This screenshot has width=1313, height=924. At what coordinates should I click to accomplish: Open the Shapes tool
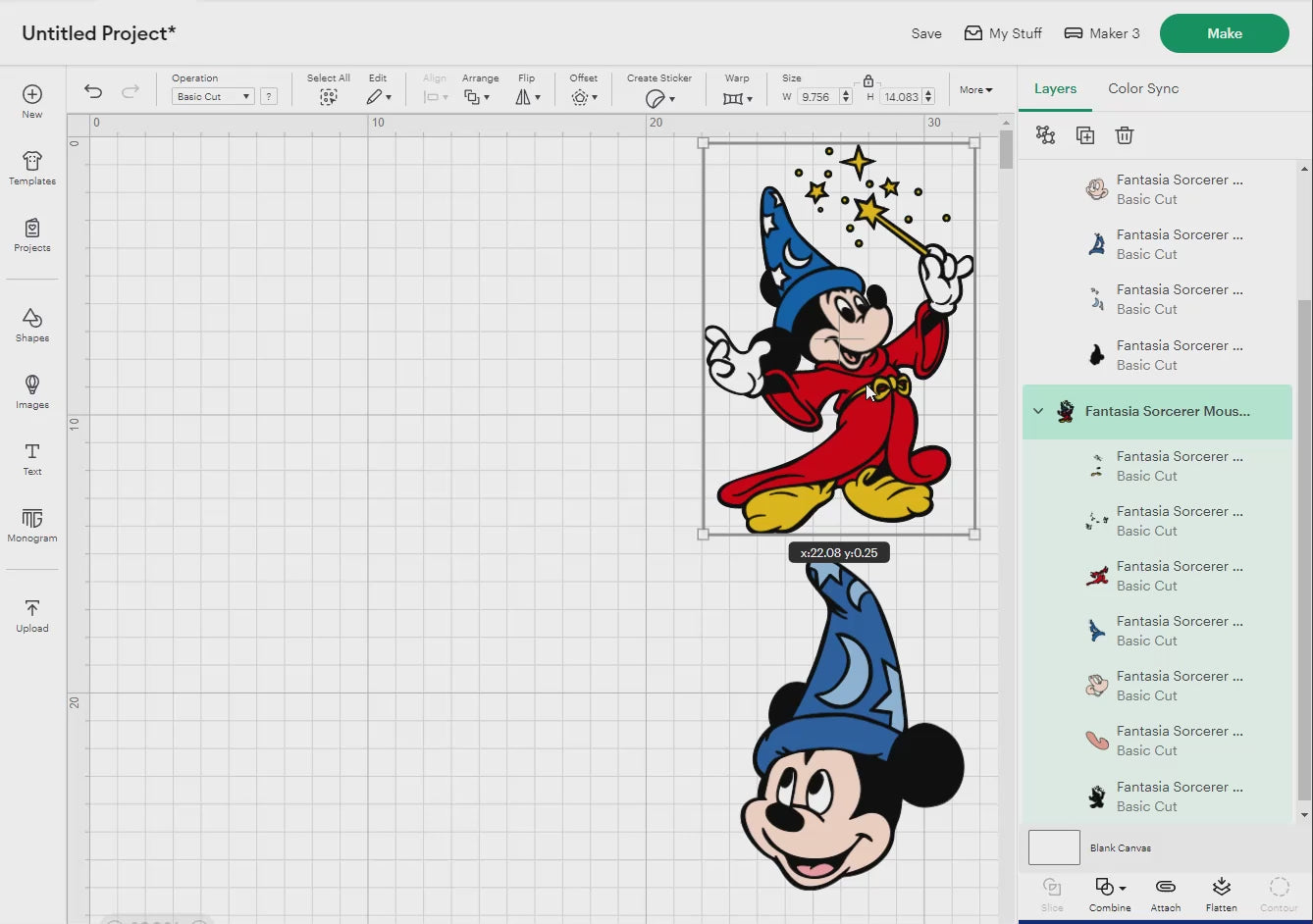click(x=32, y=325)
